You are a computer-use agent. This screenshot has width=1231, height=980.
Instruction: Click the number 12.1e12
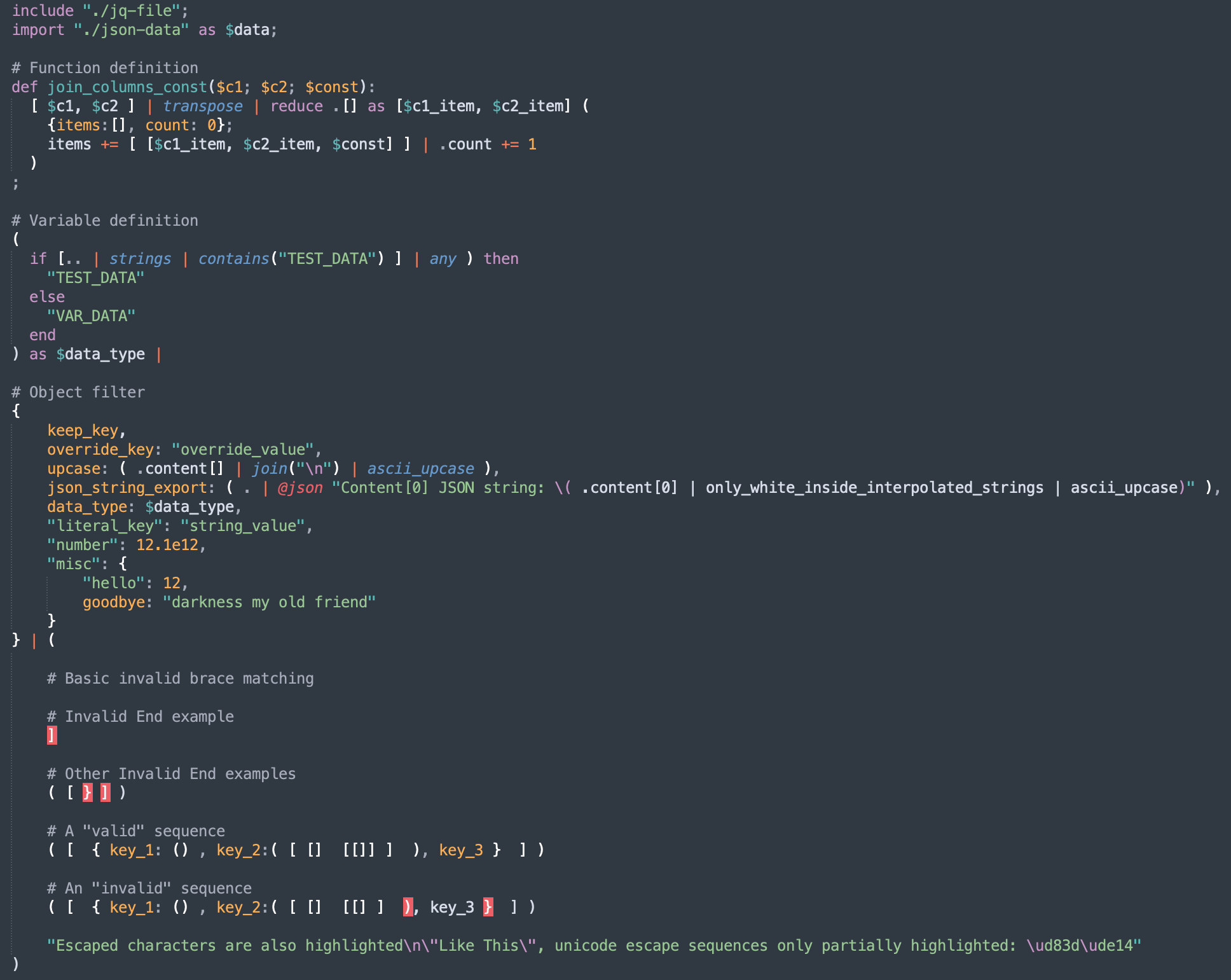[x=167, y=545]
